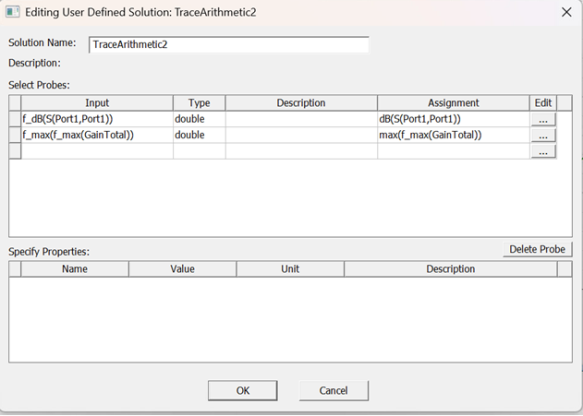Select row header of f_max(f_max(GainTotal)) probe
The height and width of the screenshot is (416, 583).
pos(15,135)
